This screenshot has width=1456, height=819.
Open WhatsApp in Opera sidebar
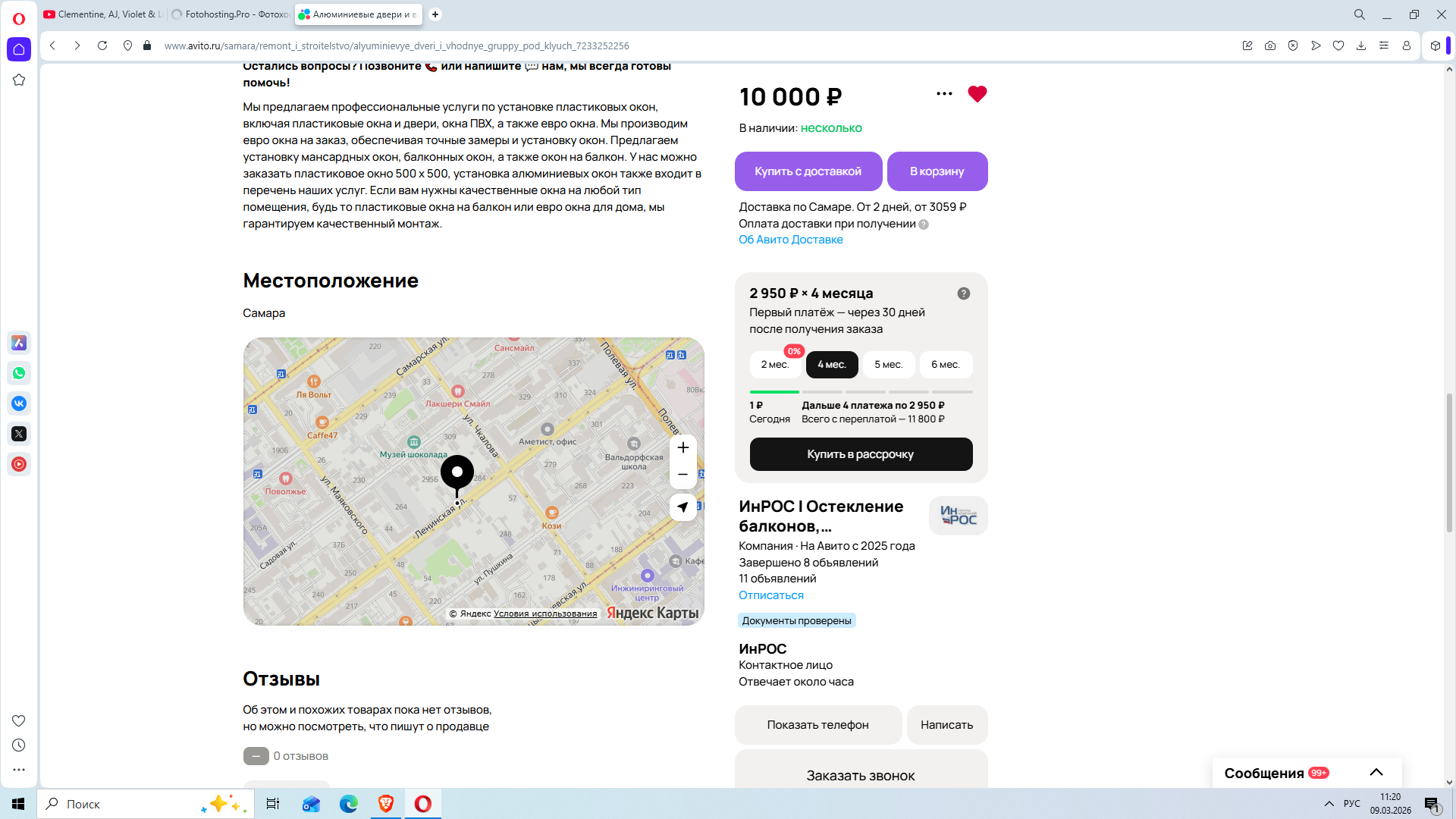pyautogui.click(x=19, y=373)
